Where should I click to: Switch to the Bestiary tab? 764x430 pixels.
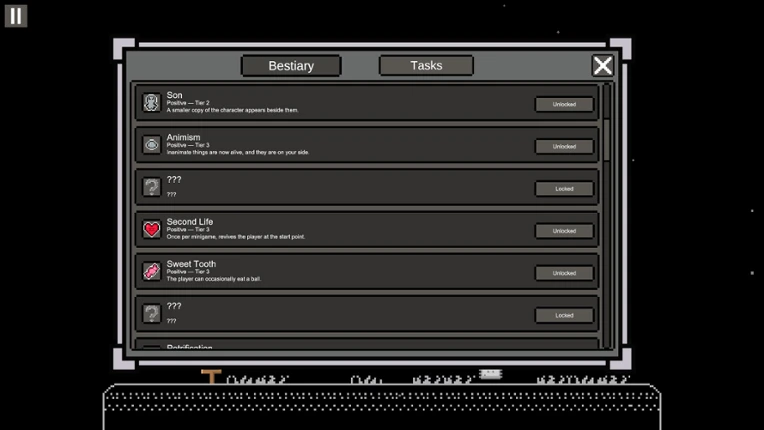(x=291, y=66)
